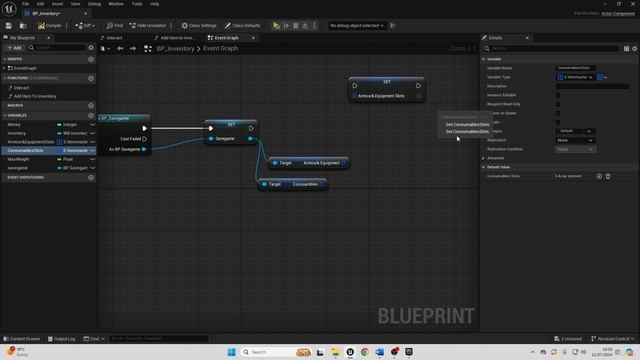This screenshot has width=640, height=360.
Task: Choose Set ConsumablesSlots from popup
Action: point(467,131)
